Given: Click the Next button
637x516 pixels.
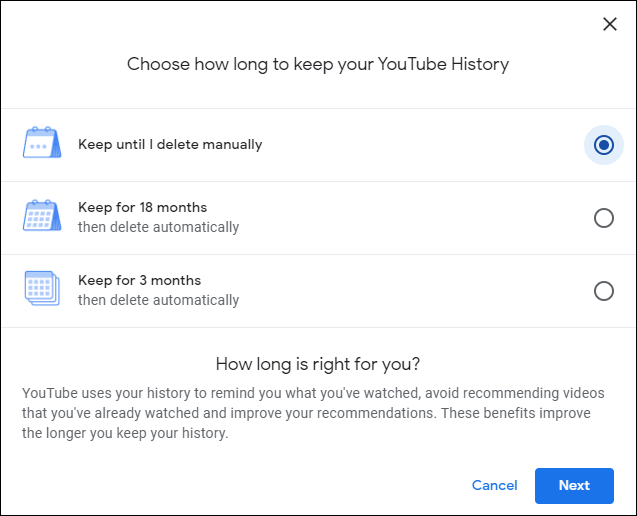Looking at the screenshot, I should (574, 486).
